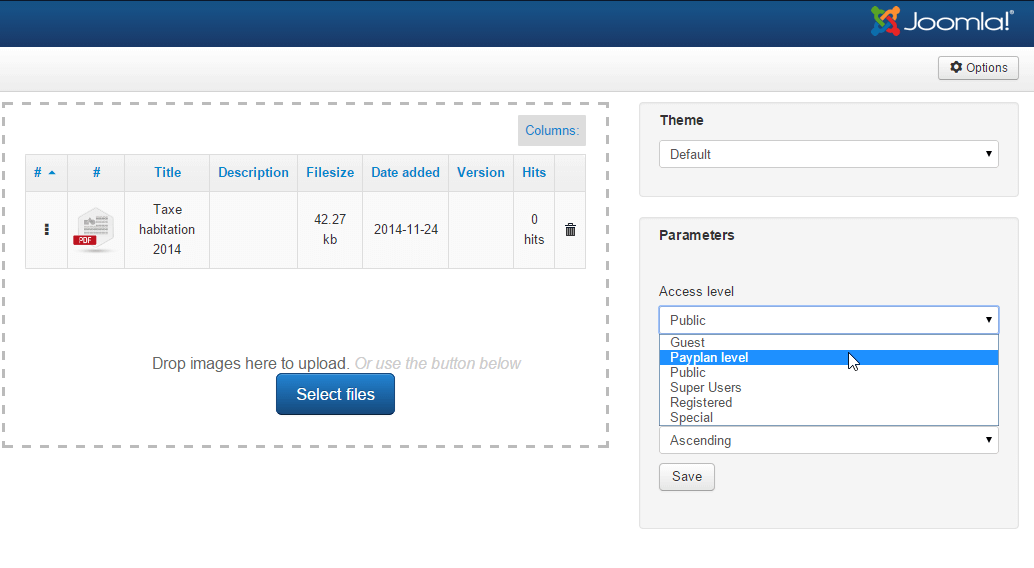
Task: Click the 'Drop images here to upload.' text
Action: (x=251, y=363)
